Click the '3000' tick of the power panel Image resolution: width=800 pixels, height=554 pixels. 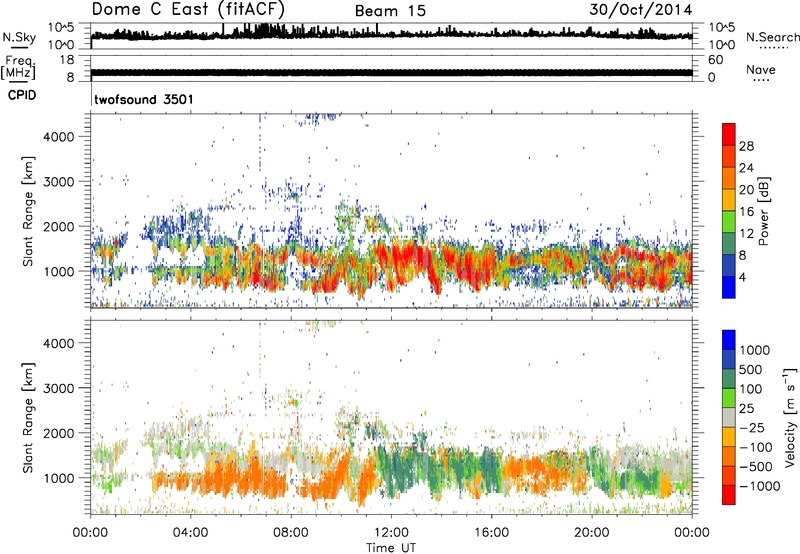[x=58, y=182]
